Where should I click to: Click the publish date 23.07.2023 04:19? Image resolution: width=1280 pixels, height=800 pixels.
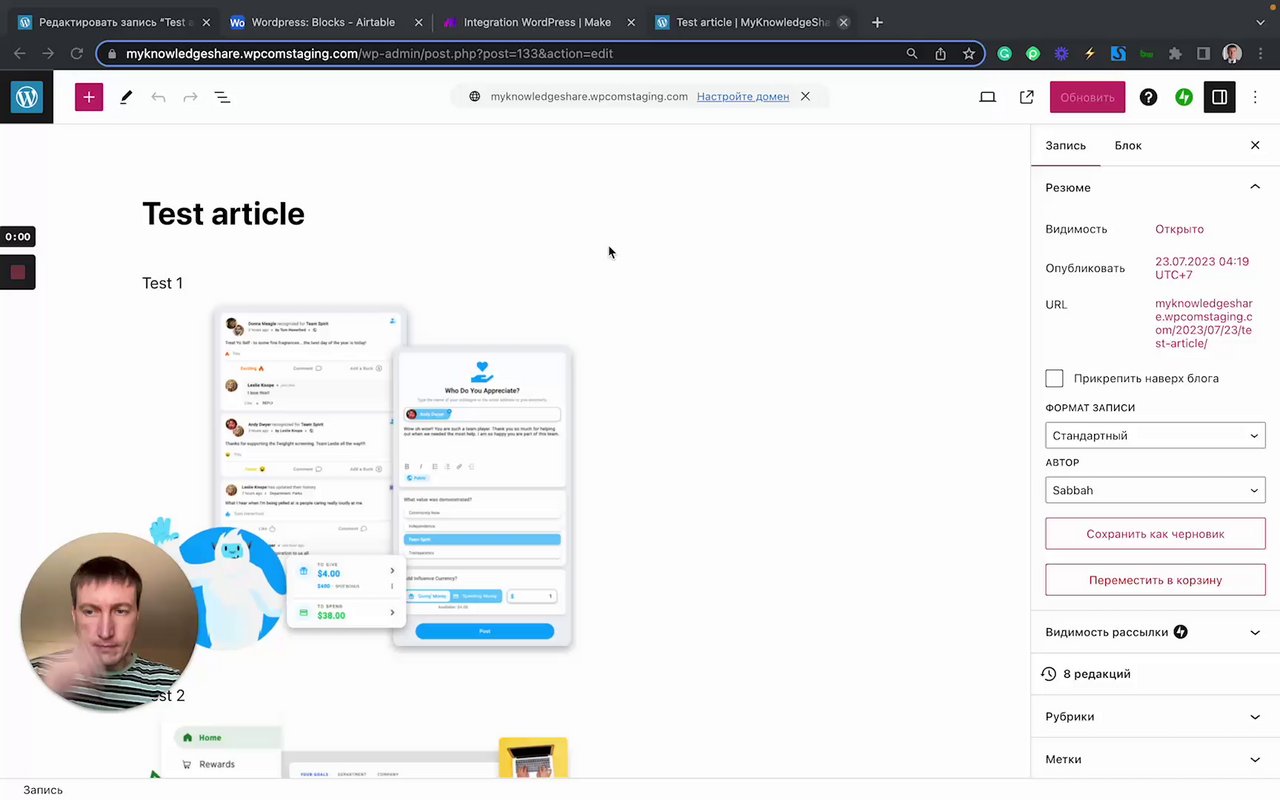(x=1202, y=268)
